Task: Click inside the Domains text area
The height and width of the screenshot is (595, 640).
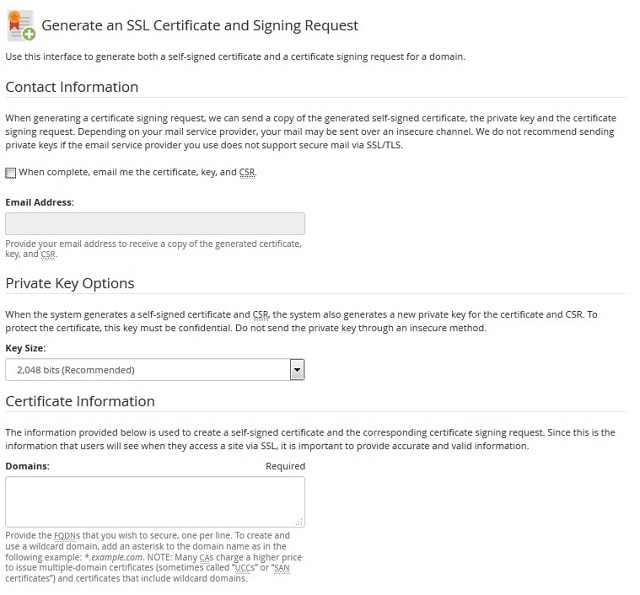Action: point(155,502)
